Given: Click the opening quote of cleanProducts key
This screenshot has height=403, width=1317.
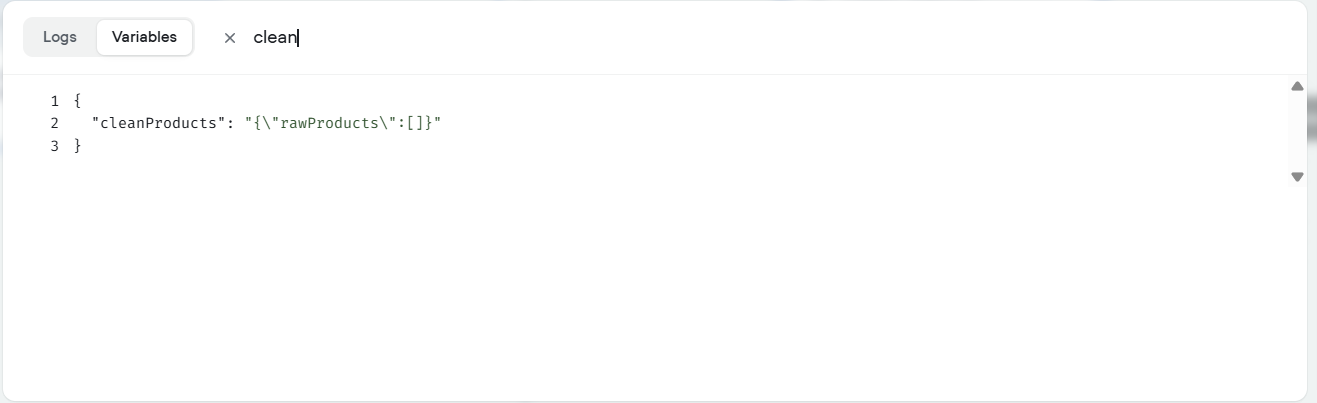Looking at the screenshot, I should tap(95, 123).
